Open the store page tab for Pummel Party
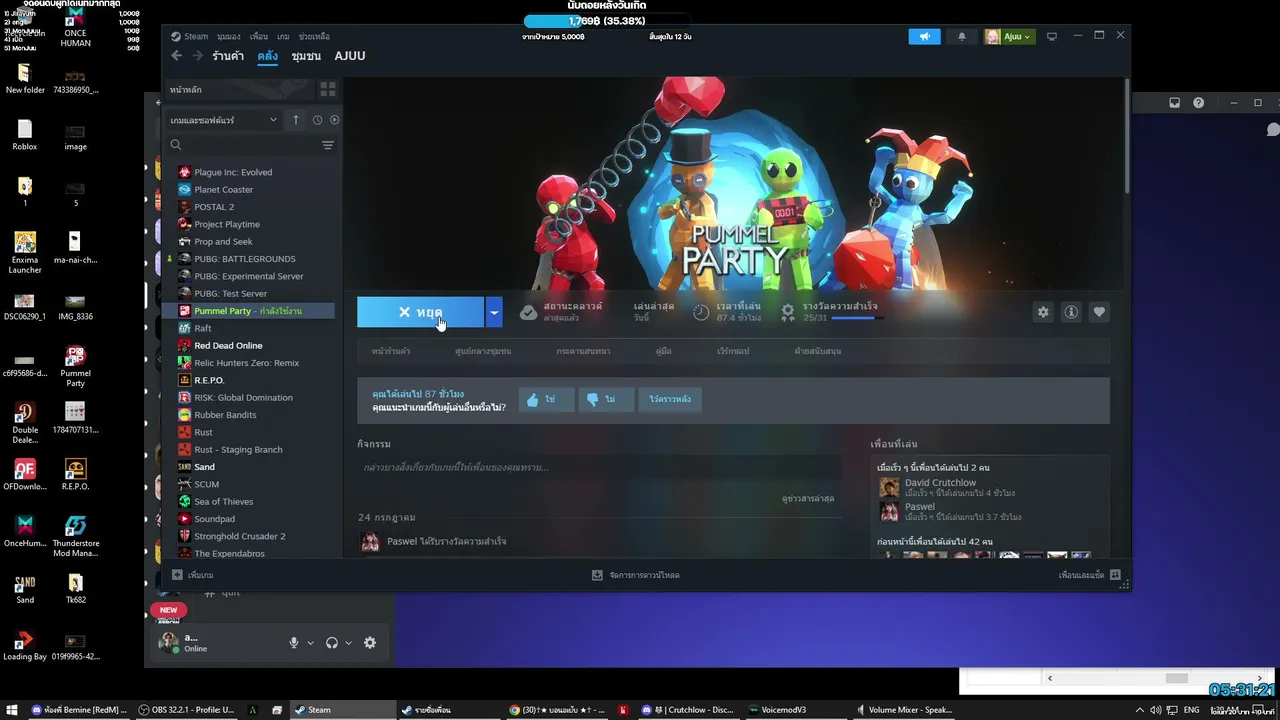The height and width of the screenshot is (720, 1280). point(391,351)
